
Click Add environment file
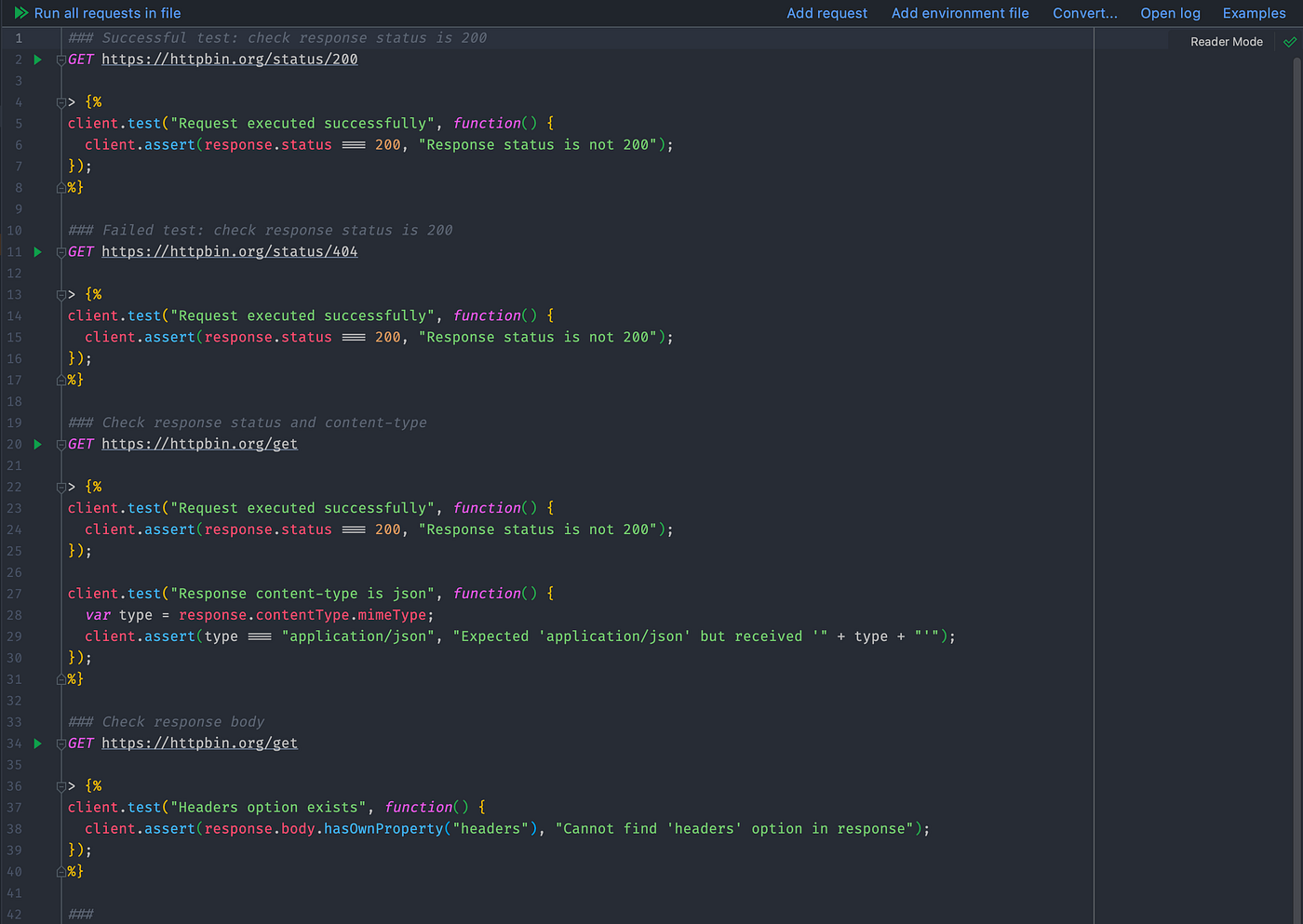960,13
